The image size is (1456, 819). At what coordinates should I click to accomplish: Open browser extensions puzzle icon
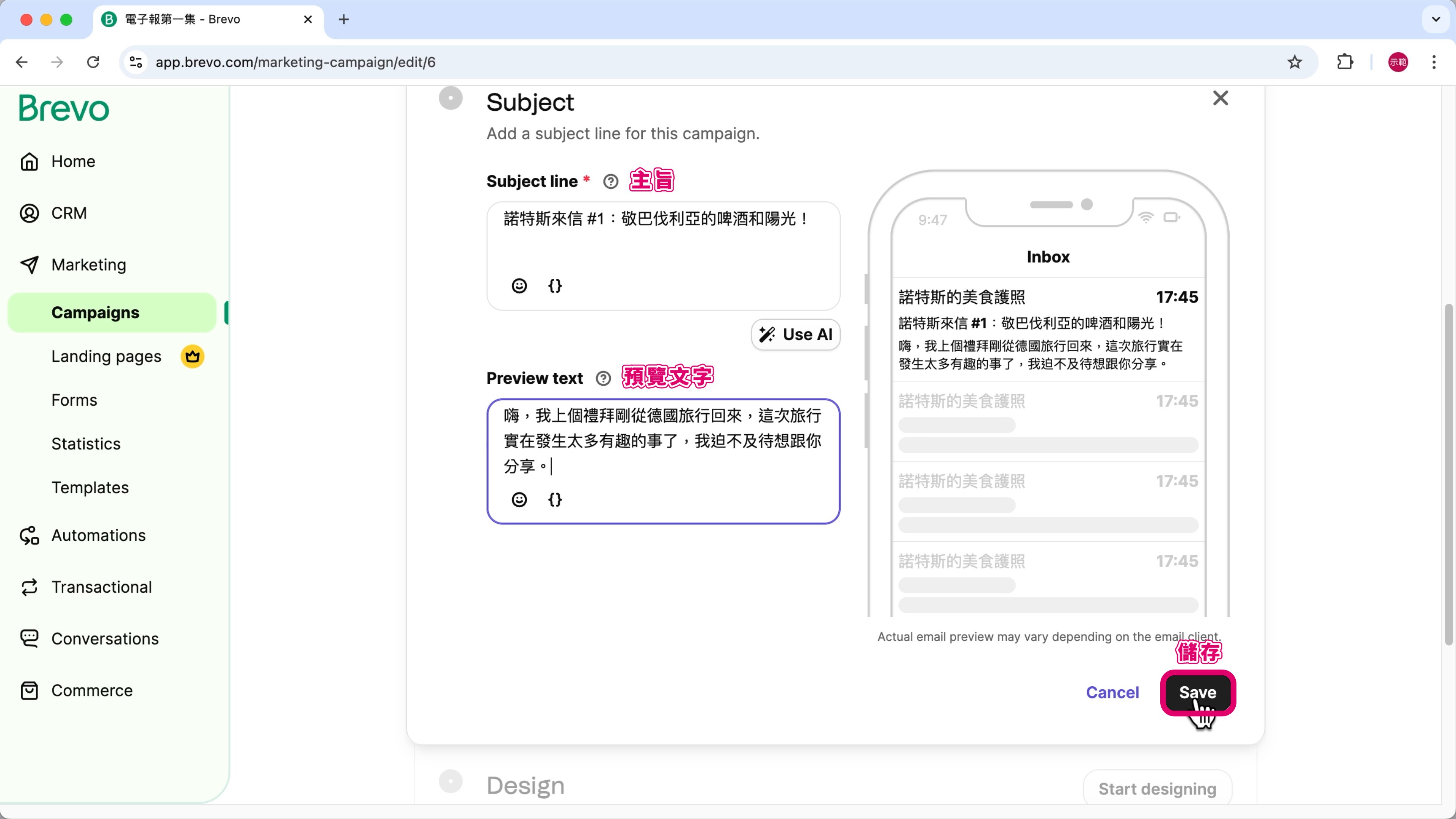pyautogui.click(x=1345, y=62)
